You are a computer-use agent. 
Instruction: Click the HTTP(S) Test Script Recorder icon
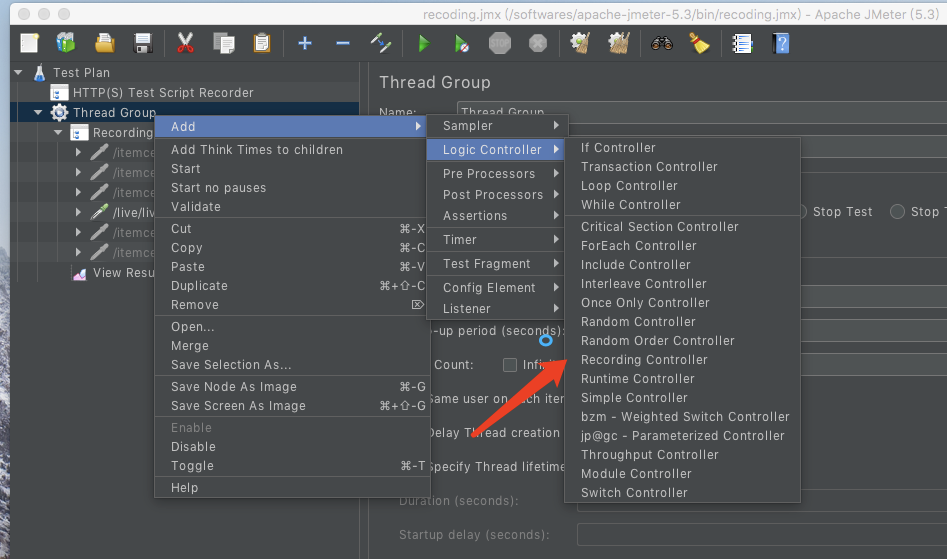pyautogui.click(x=59, y=92)
